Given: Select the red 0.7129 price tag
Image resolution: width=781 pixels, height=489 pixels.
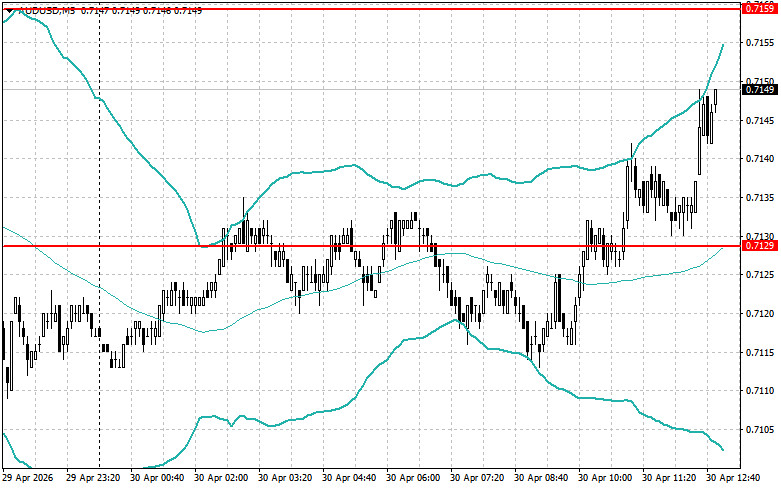Looking at the screenshot, I should (760, 245).
